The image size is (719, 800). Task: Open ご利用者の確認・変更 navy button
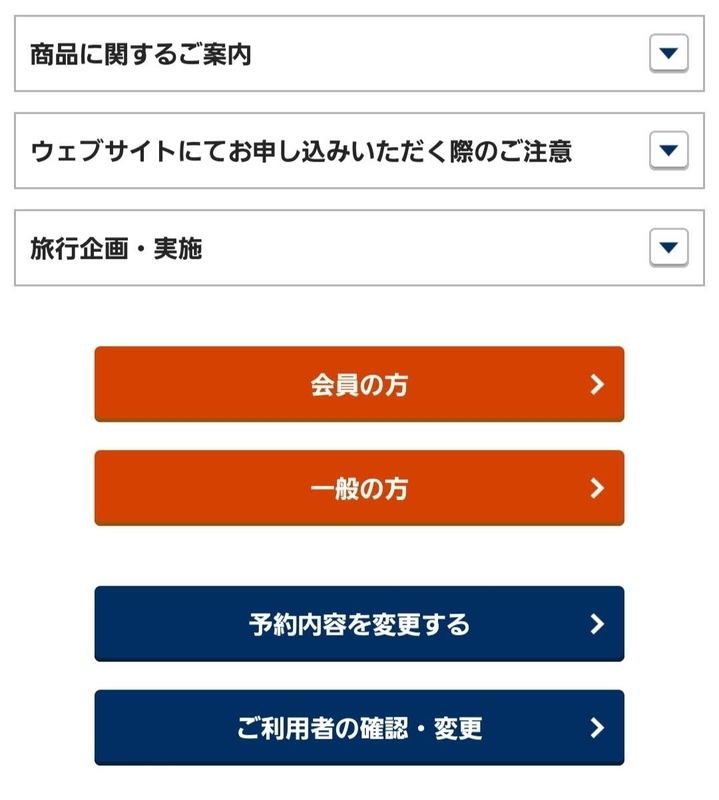pyautogui.click(x=359, y=728)
